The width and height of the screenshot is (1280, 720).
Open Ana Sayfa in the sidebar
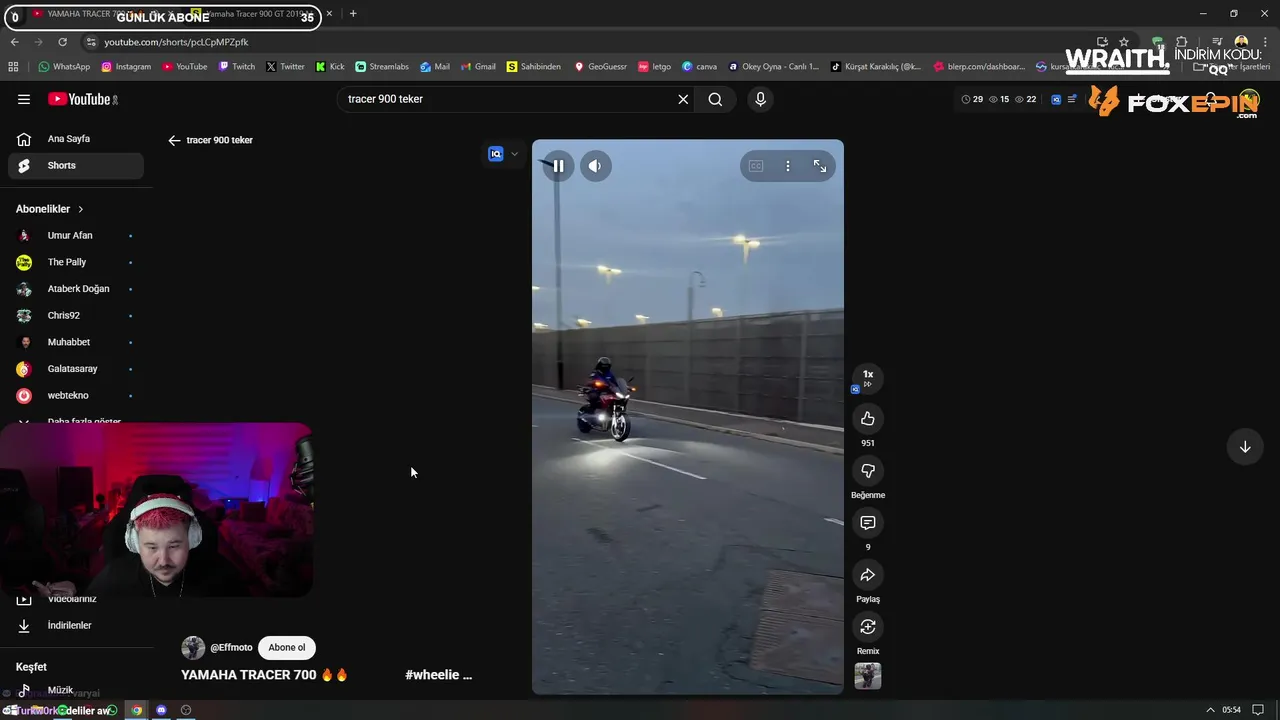click(76, 139)
